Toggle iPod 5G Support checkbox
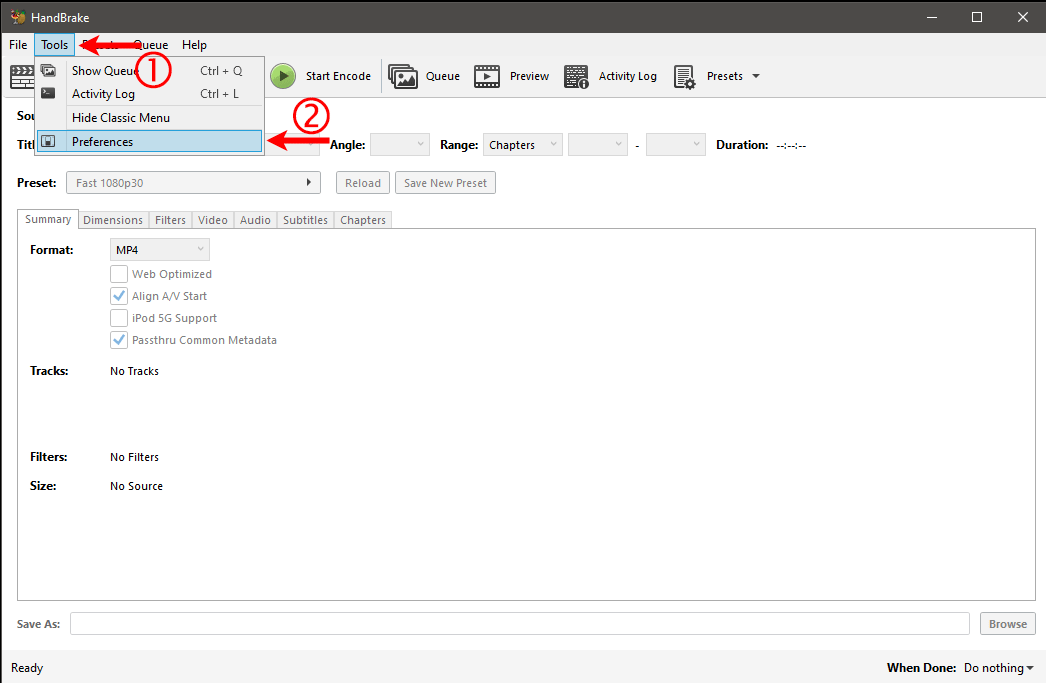Image resolution: width=1046 pixels, height=683 pixels. tap(119, 318)
